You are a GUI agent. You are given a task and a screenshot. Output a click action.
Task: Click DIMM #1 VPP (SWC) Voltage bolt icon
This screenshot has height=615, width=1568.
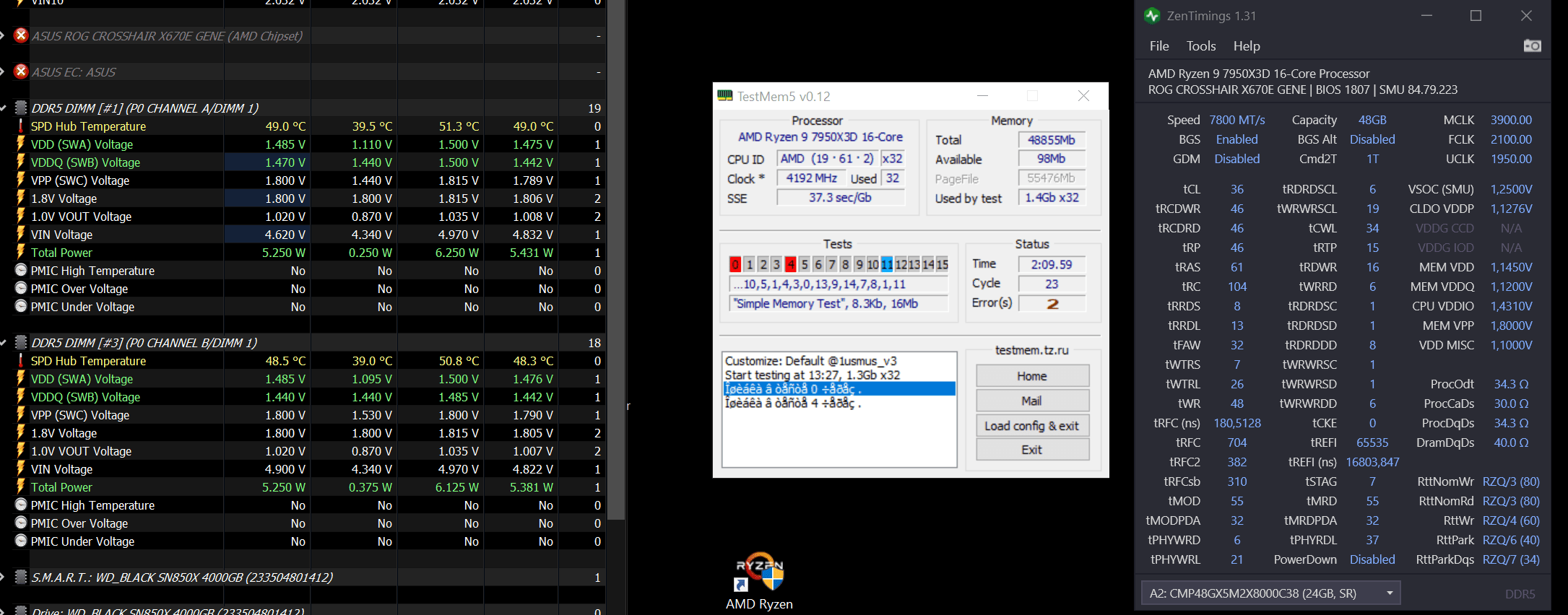point(21,180)
